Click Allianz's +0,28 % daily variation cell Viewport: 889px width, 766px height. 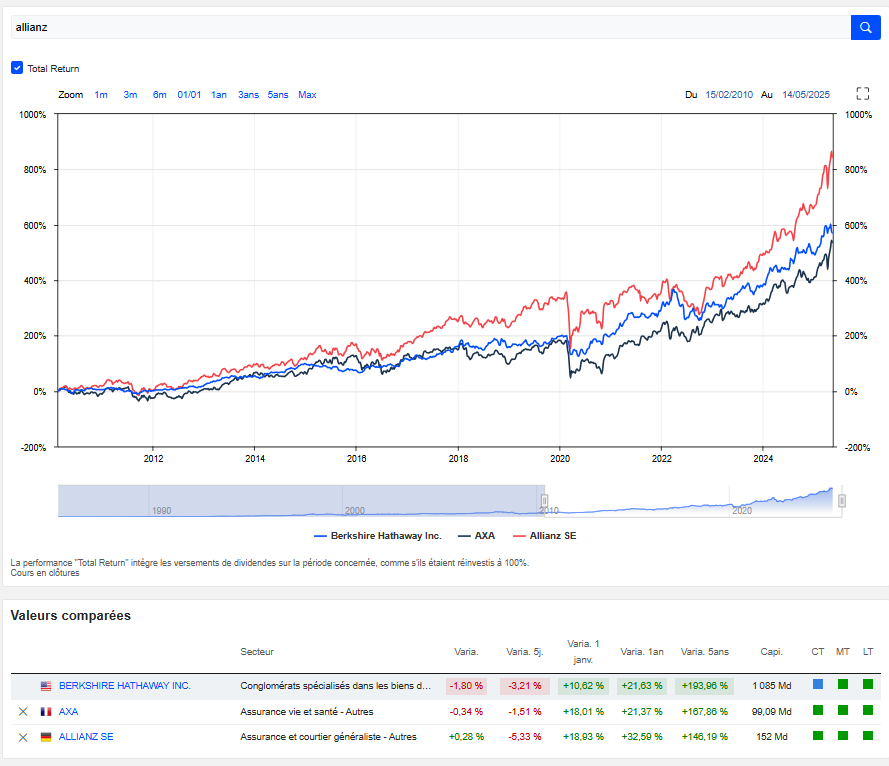(466, 737)
